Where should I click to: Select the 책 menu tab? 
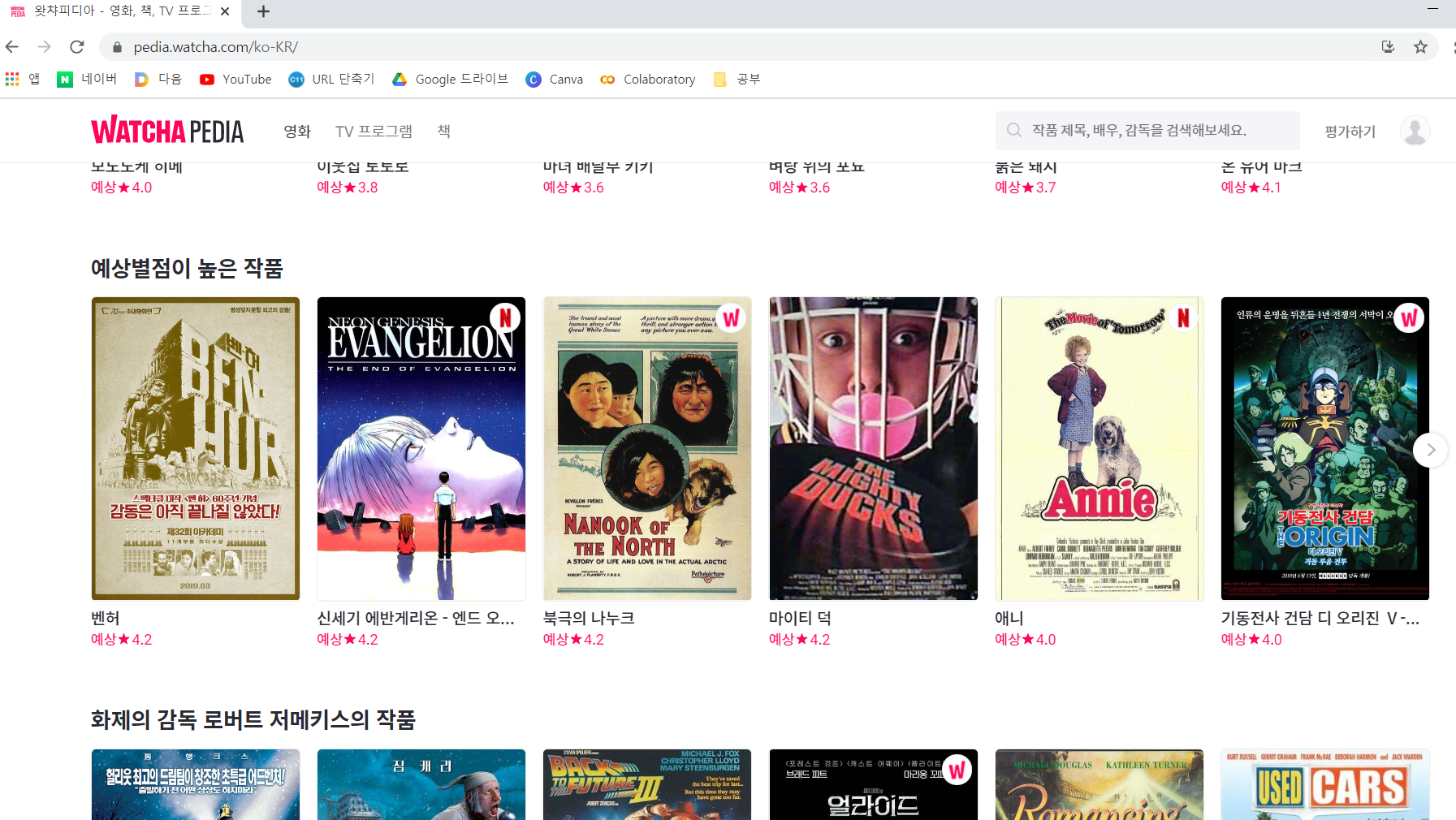click(443, 131)
